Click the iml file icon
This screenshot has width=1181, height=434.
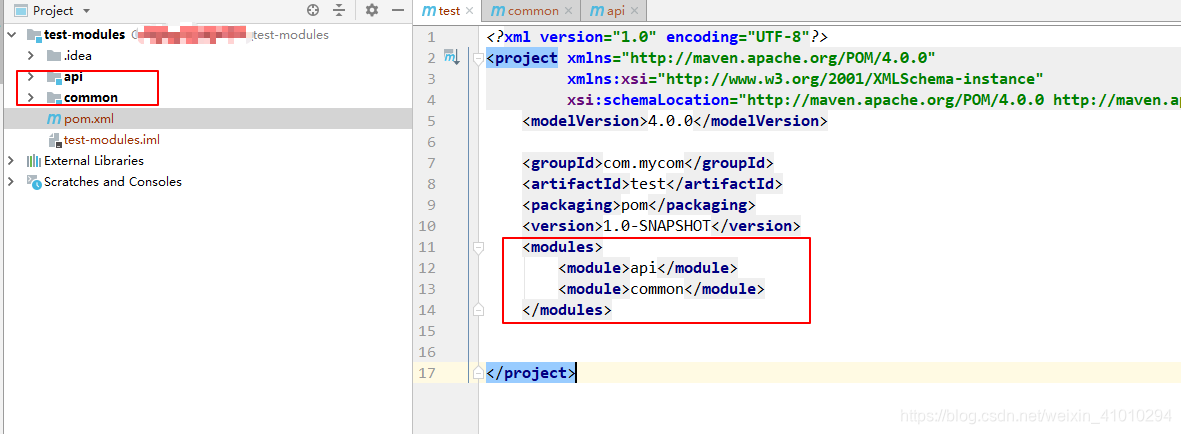[x=54, y=140]
